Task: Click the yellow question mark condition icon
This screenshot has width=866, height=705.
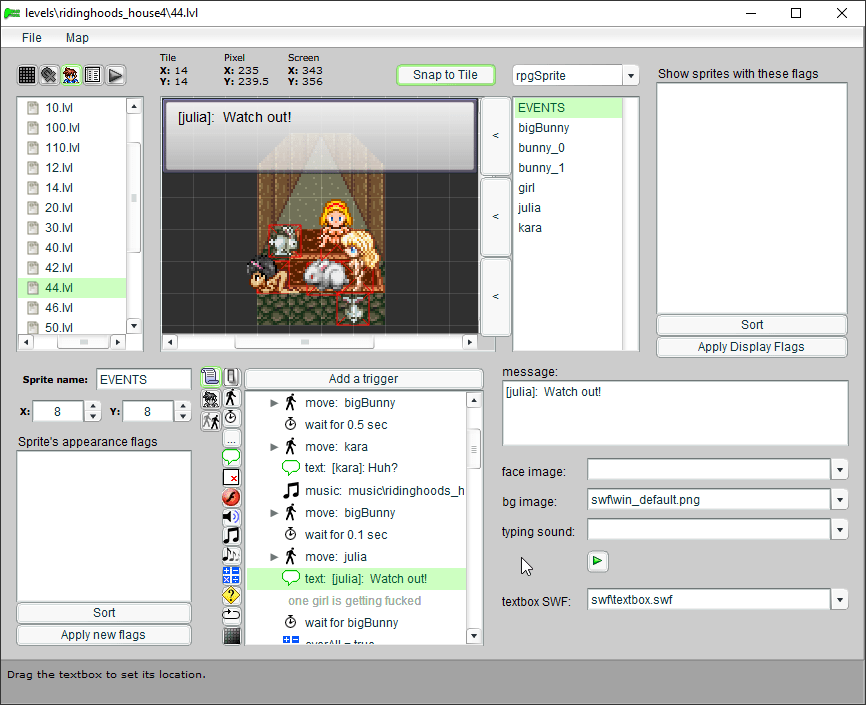Action: 231,595
